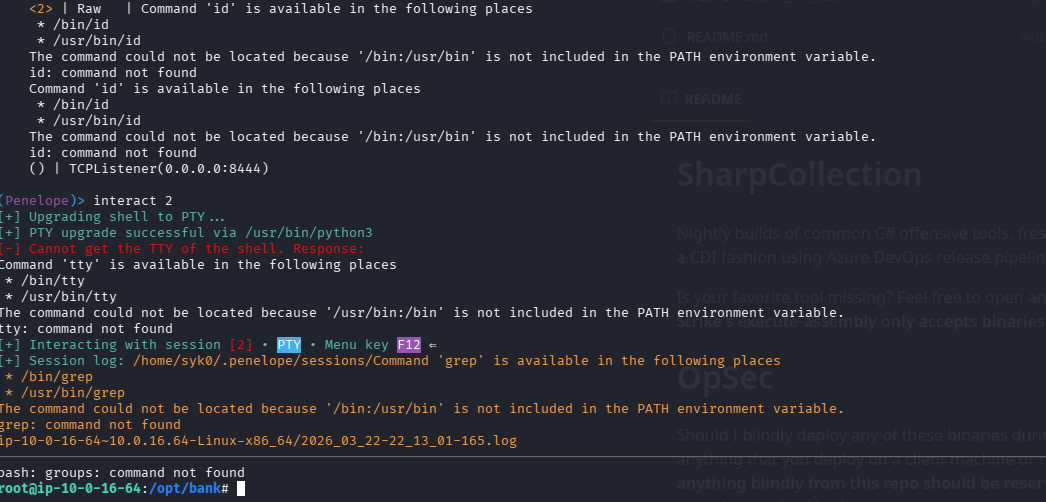The height and width of the screenshot is (502, 1046).
Task: Click the '<2>' session marker on the Raw line
Action: [x=41, y=9]
